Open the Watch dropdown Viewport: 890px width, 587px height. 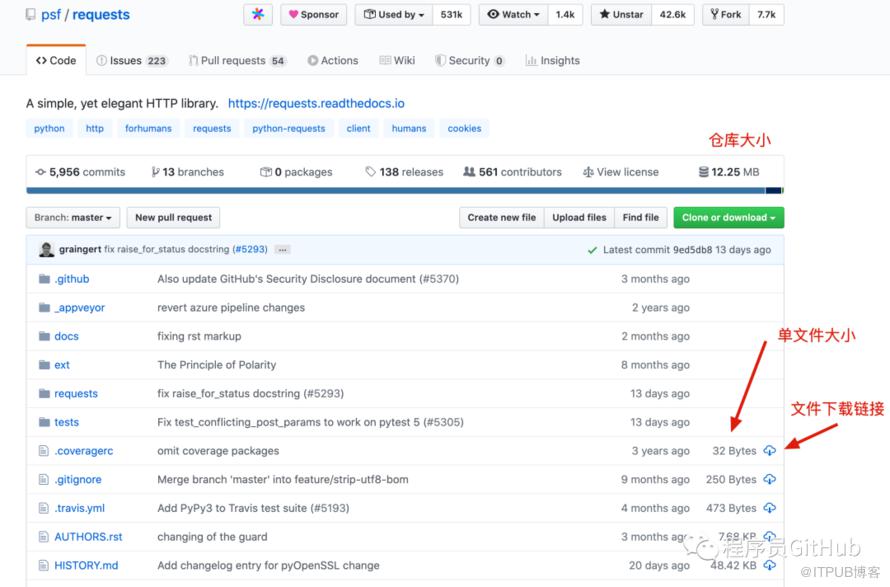point(514,15)
